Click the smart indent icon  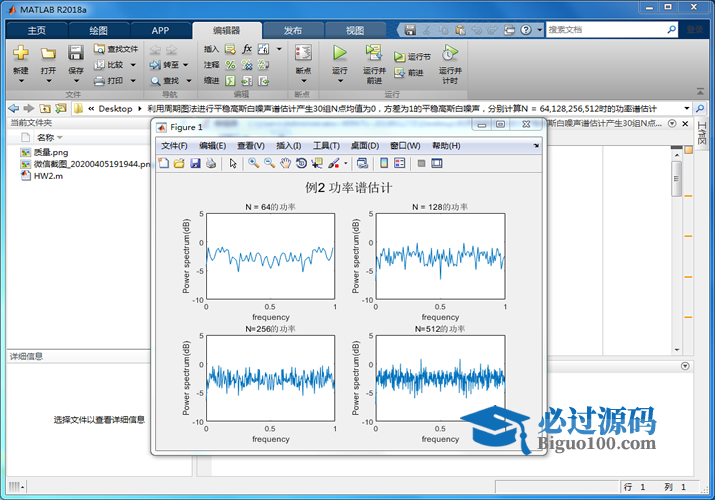click(x=230, y=81)
